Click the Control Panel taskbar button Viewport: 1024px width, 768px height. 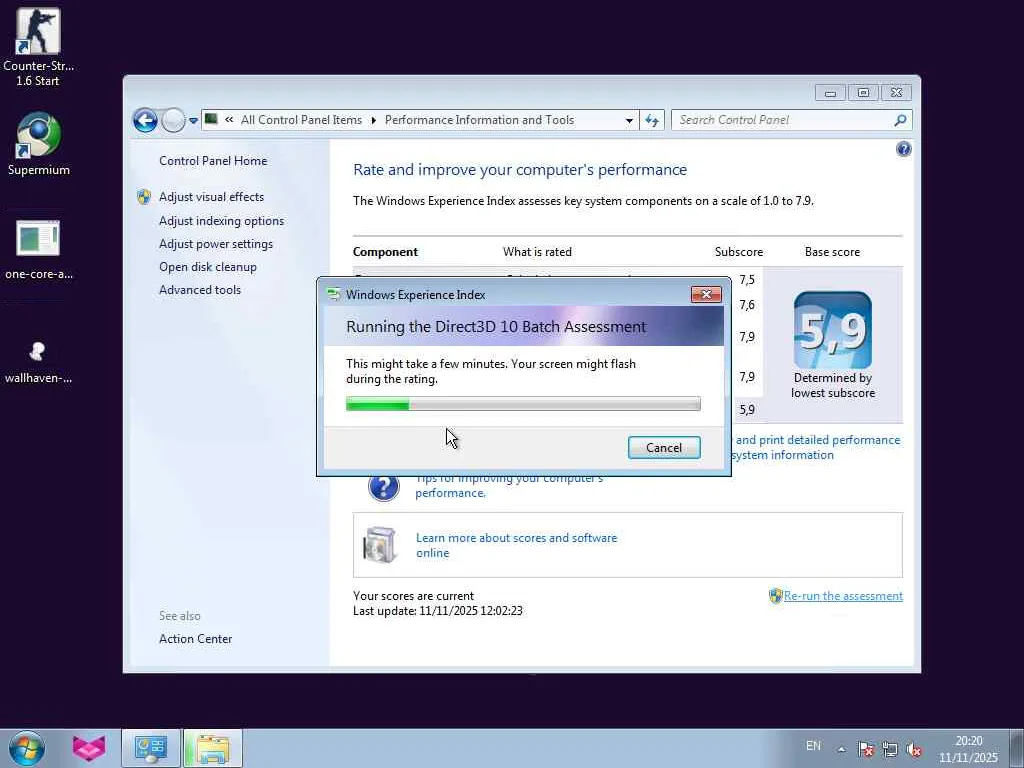click(151, 748)
